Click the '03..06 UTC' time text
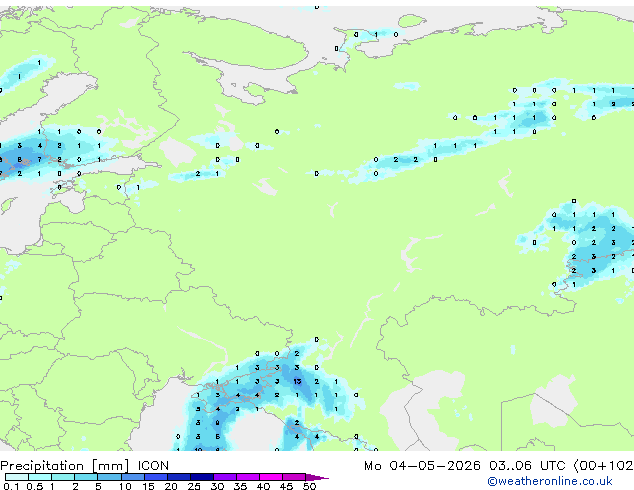 [x=527, y=466]
